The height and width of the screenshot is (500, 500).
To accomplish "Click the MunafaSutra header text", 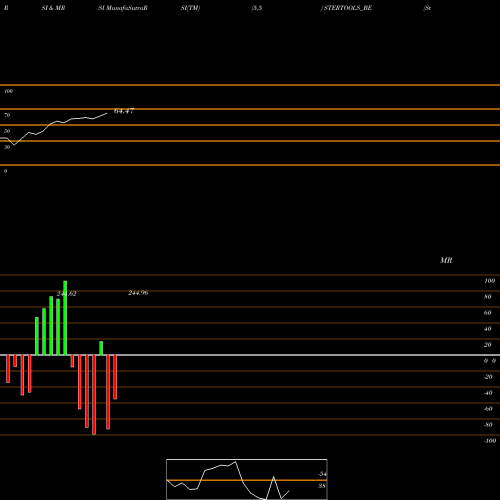I will tap(127, 8).
